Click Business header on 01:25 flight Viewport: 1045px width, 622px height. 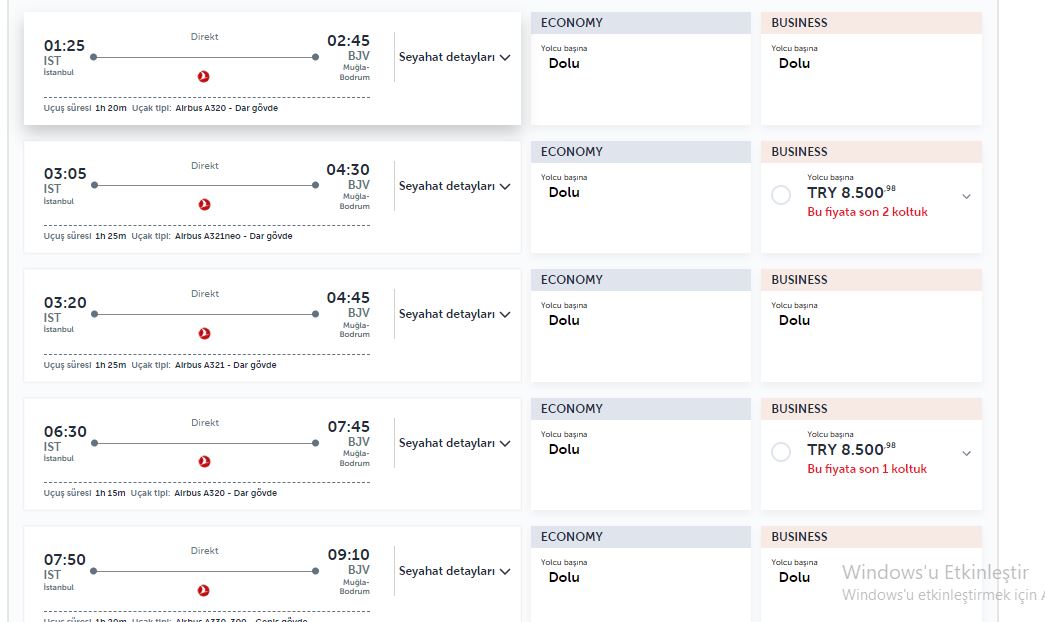point(870,23)
